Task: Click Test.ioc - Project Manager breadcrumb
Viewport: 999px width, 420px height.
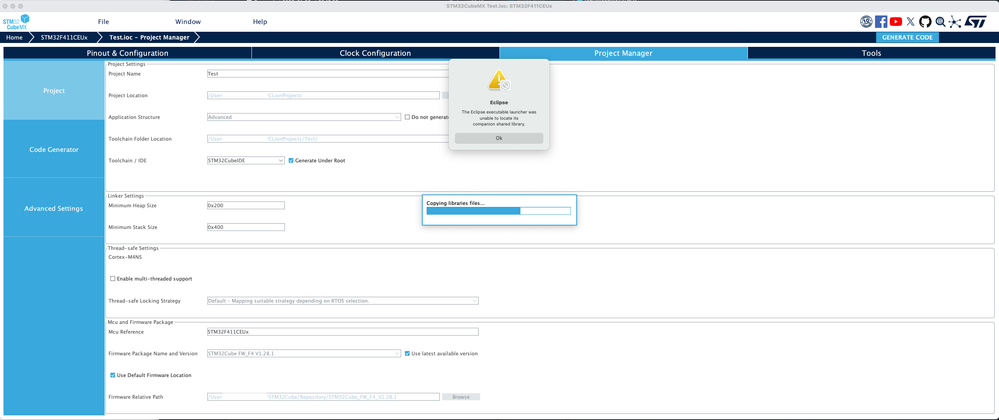Action: click(x=149, y=38)
